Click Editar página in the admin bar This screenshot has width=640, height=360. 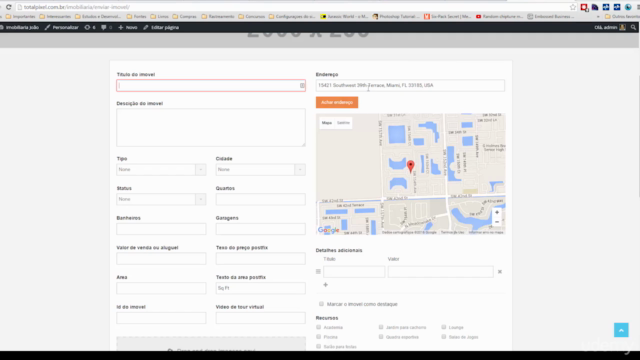pos(161,27)
